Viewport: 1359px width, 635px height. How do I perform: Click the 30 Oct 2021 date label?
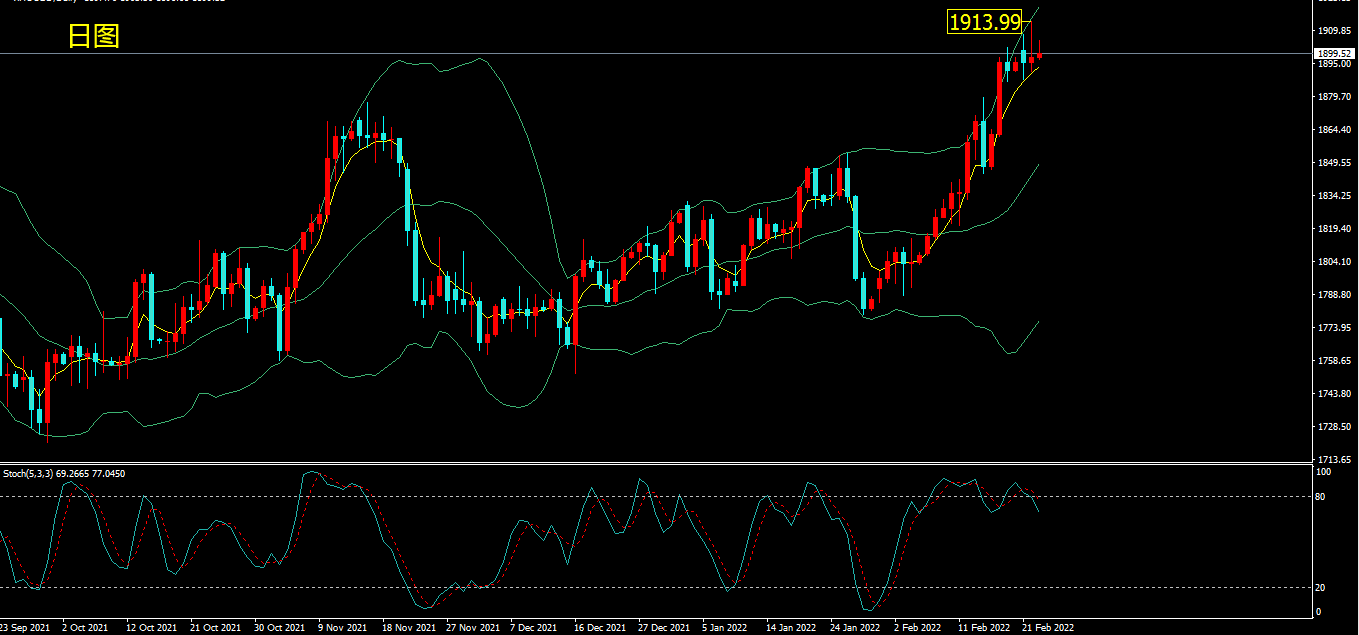(279, 628)
